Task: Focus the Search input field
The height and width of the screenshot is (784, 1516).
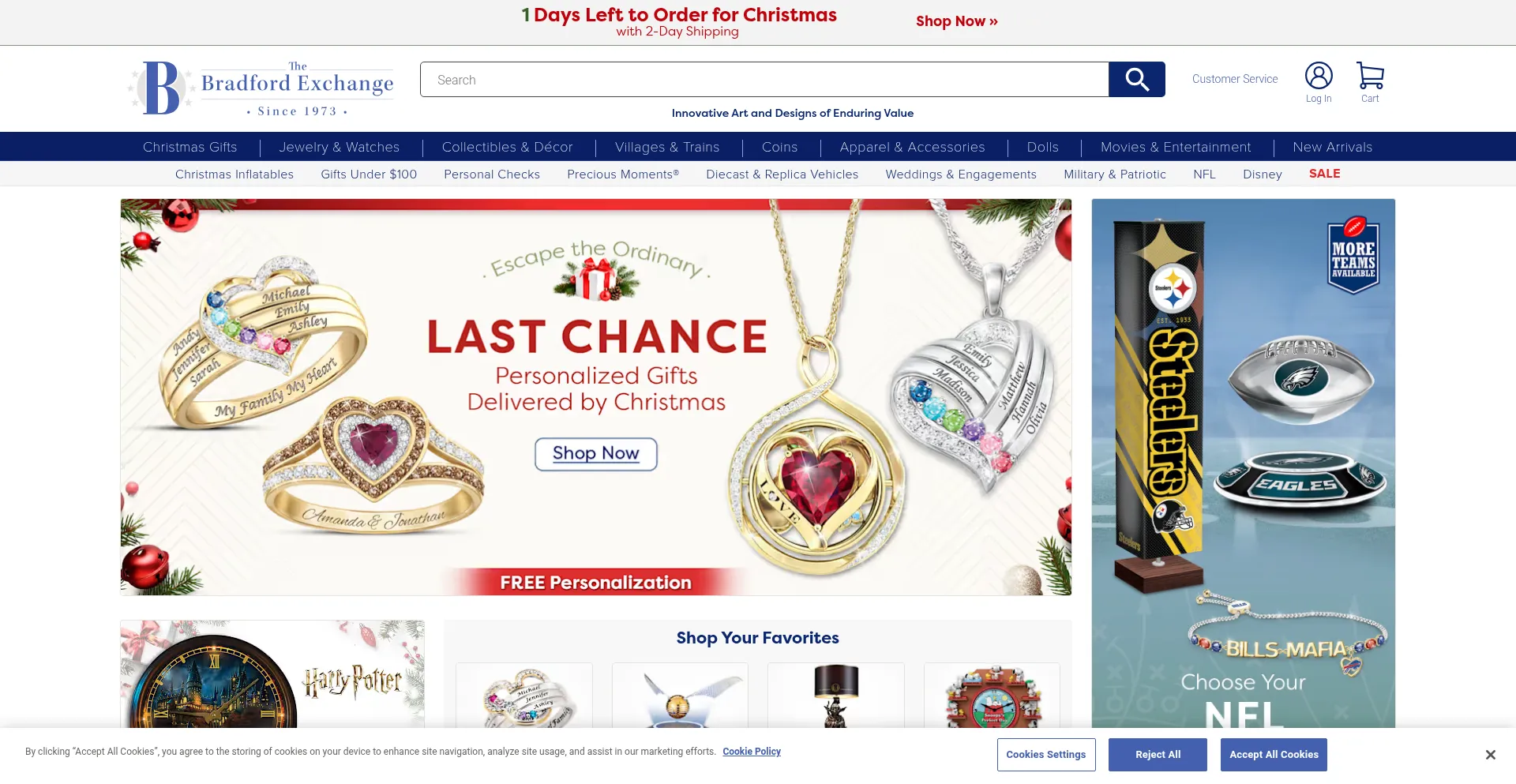Action: [x=764, y=79]
